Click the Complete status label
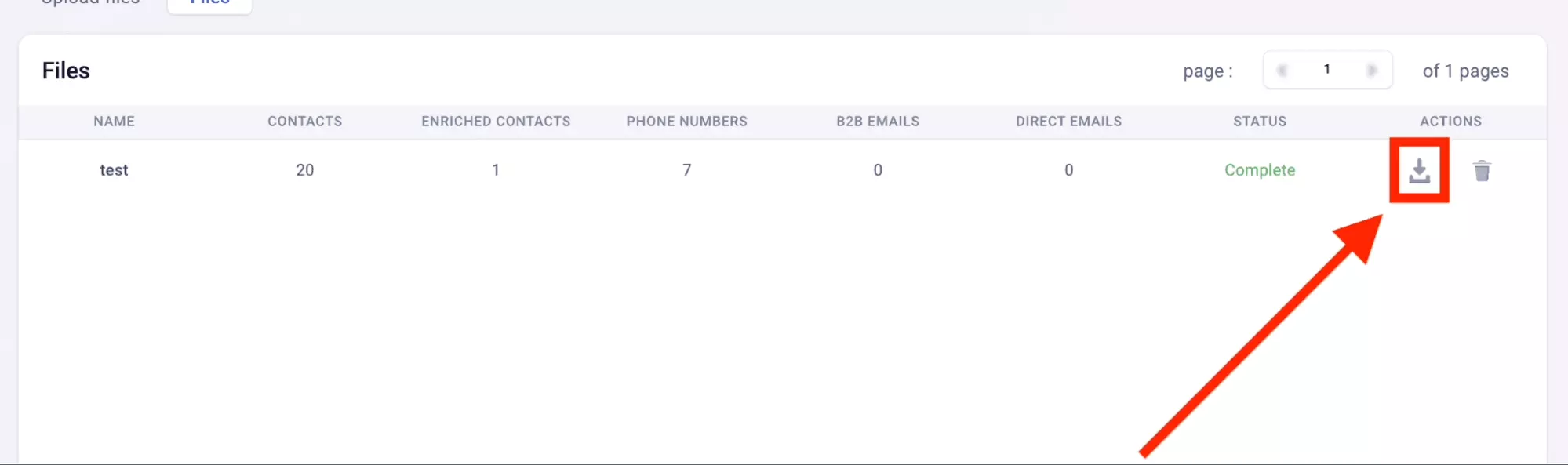 click(x=1259, y=170)
